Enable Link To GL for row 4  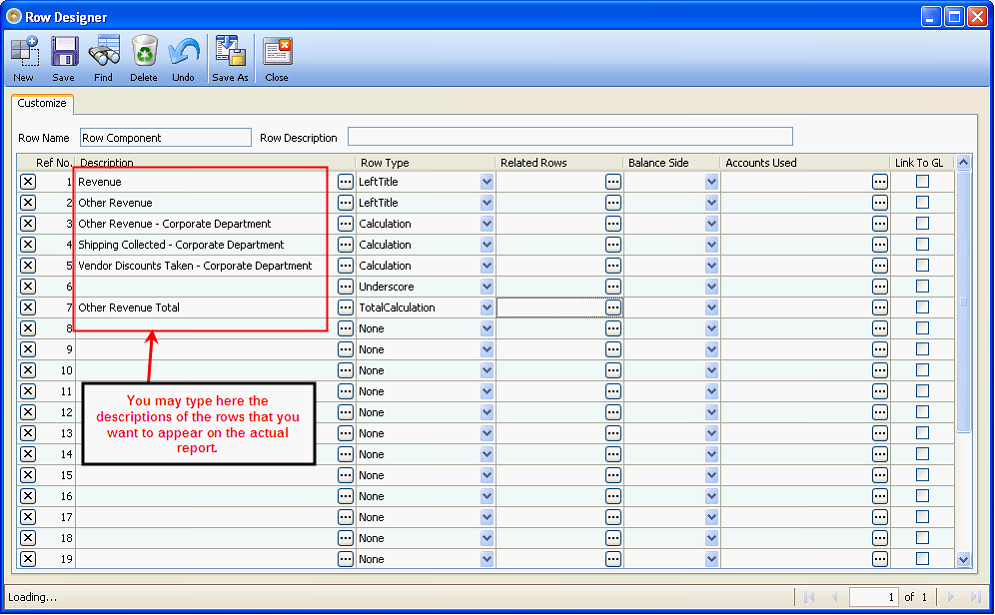point(923,244)
